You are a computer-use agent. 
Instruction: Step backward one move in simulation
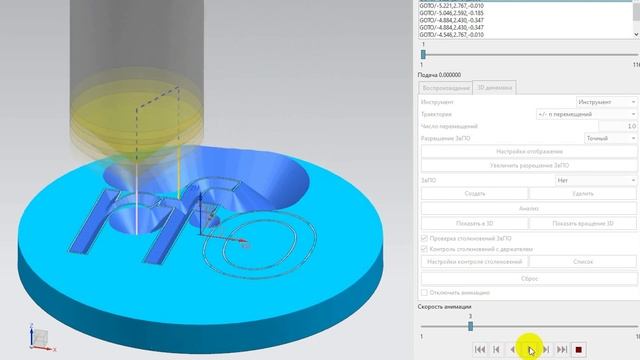point(513,349)
